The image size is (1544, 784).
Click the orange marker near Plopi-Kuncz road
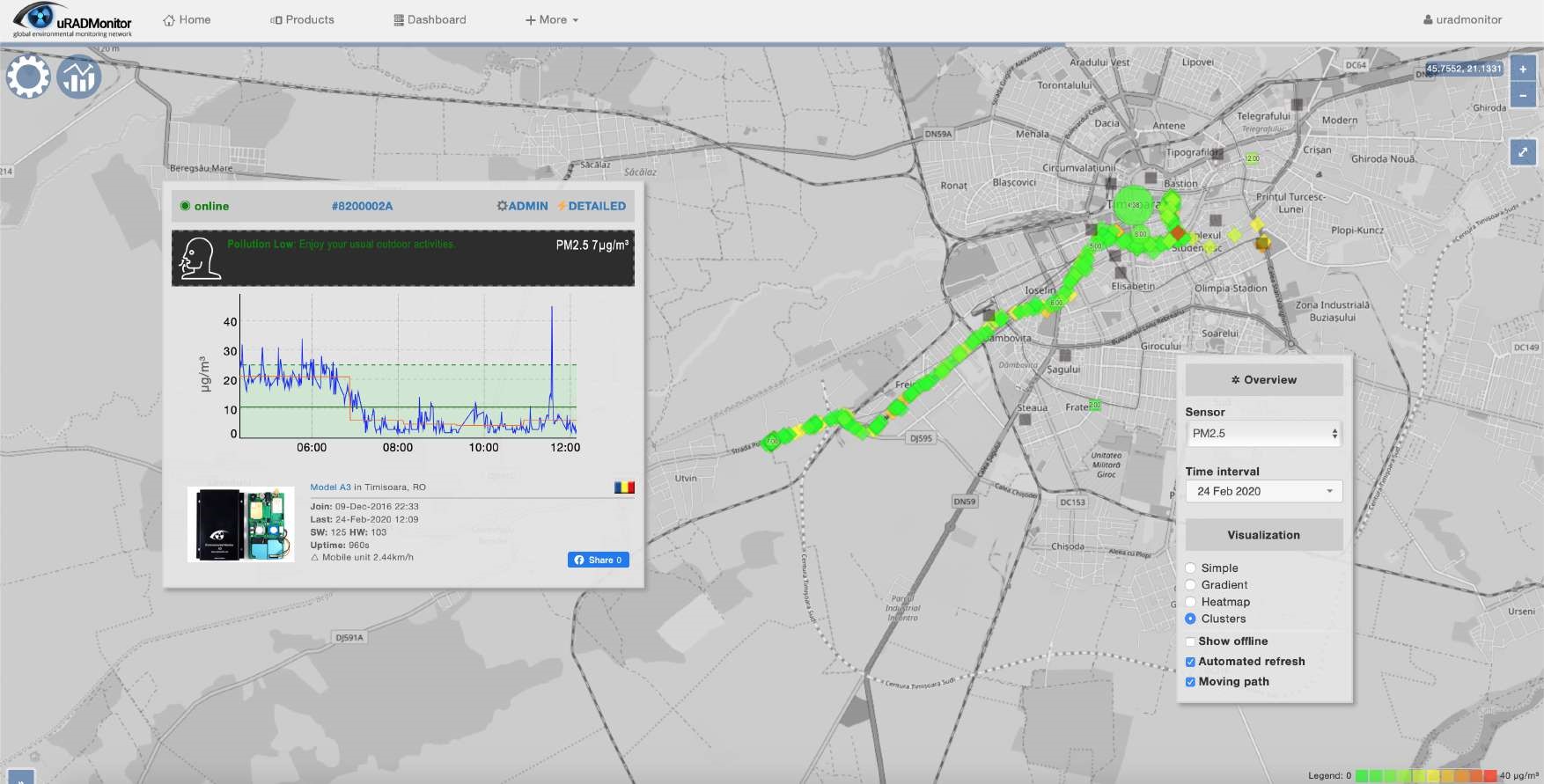pyautogui.click(x=1262, y=243)
